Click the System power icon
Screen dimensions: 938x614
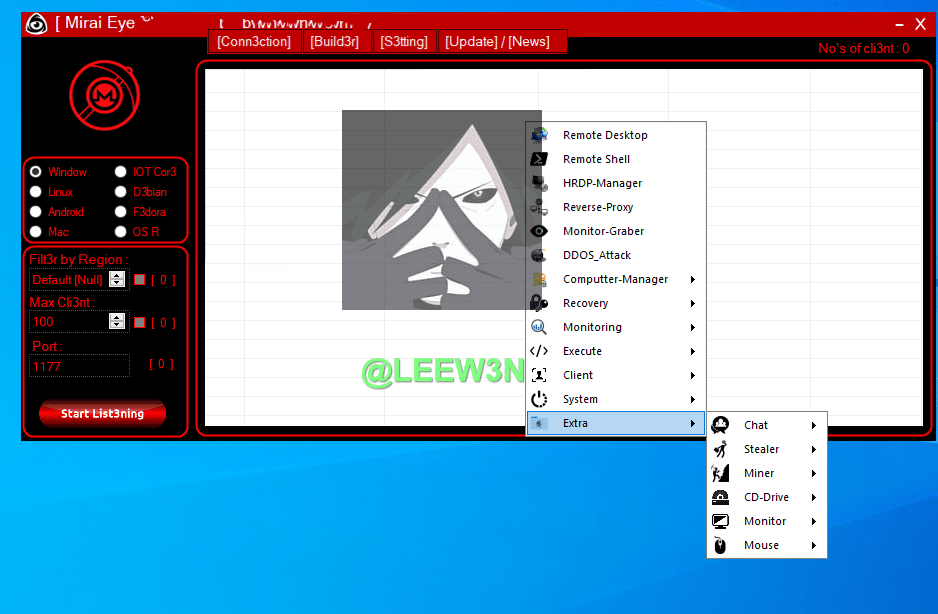tap(540, 399)
